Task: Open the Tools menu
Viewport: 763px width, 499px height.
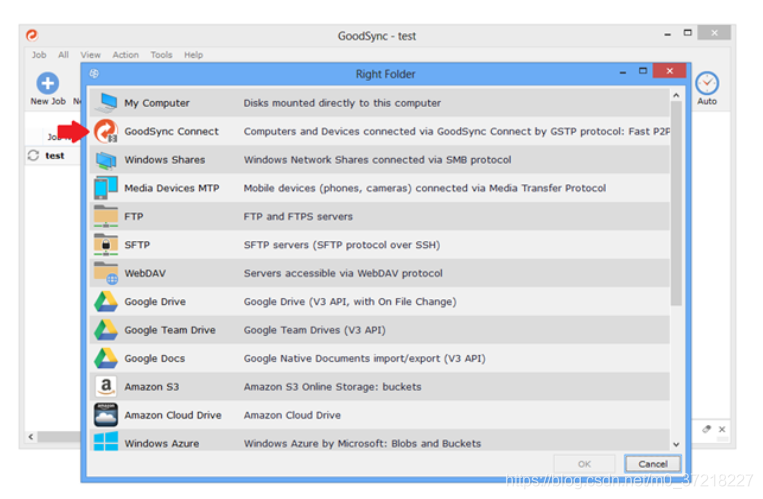Action: point(161,55)
